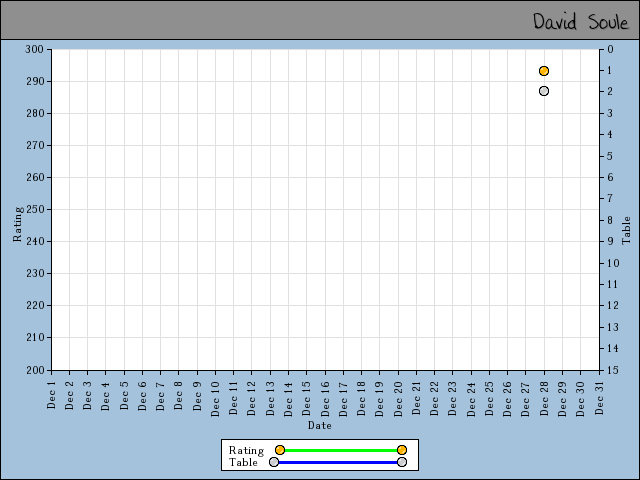Click the Date x-axis title

pyautogui.click(x=320, y=425)
